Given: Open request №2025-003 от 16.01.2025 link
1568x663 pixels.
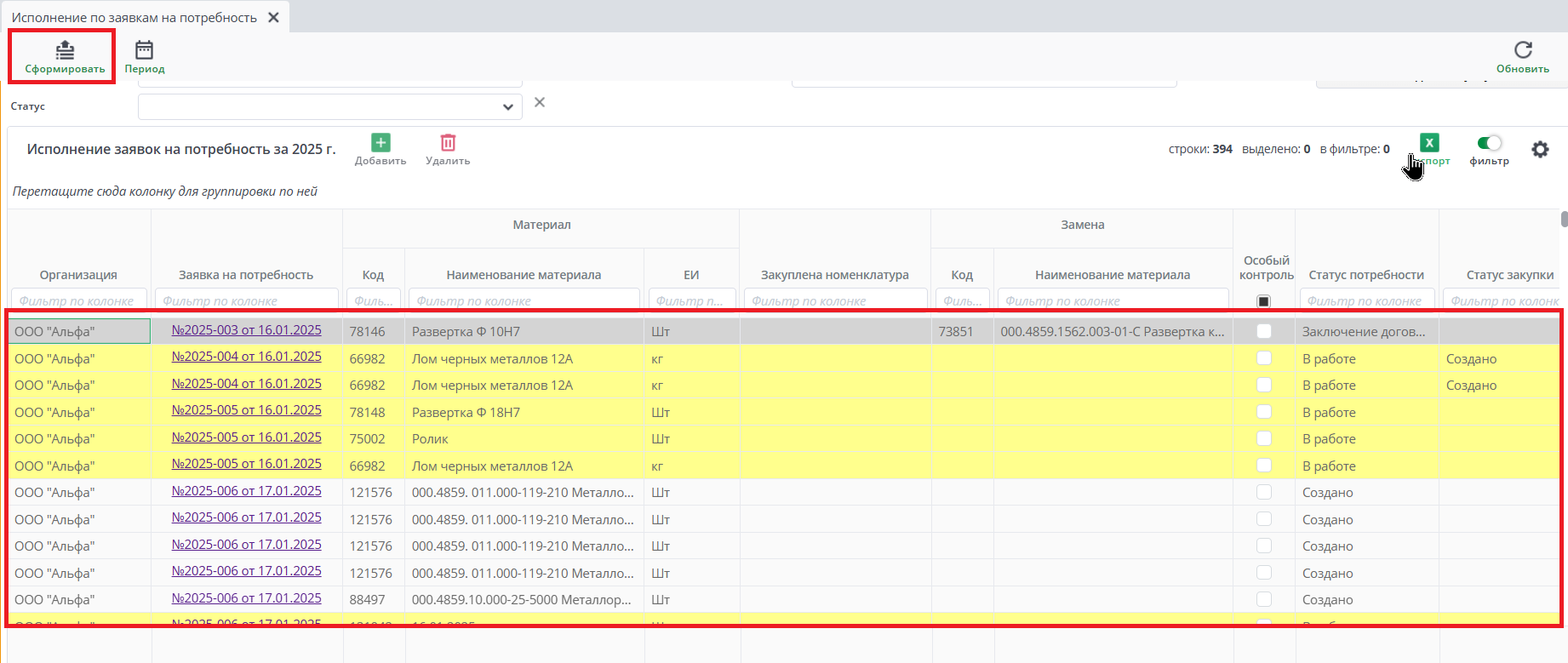Looking at the screenshot, I should [246, 330].
